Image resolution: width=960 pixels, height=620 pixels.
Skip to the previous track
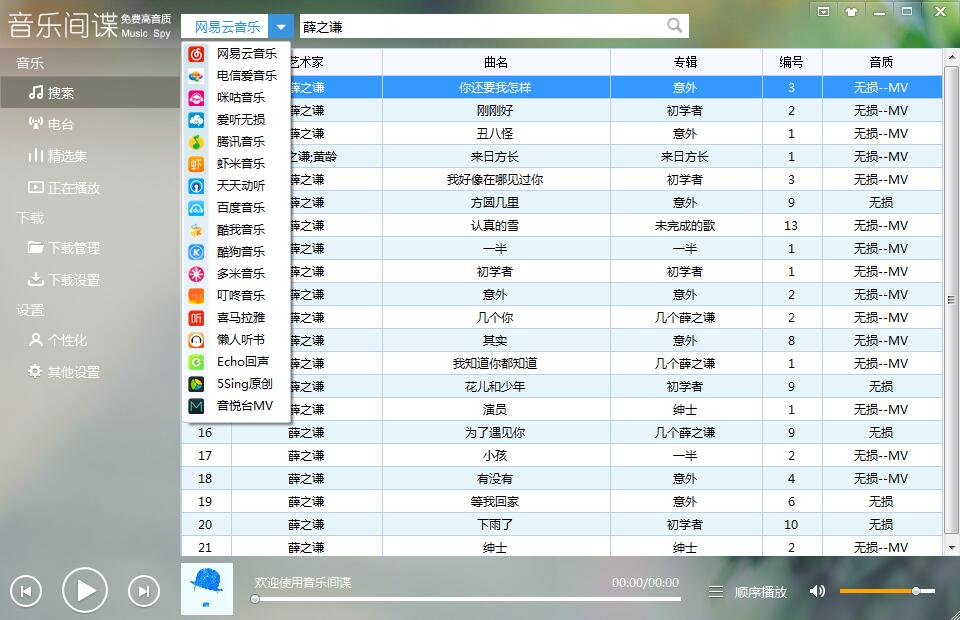tap(26, 591)
